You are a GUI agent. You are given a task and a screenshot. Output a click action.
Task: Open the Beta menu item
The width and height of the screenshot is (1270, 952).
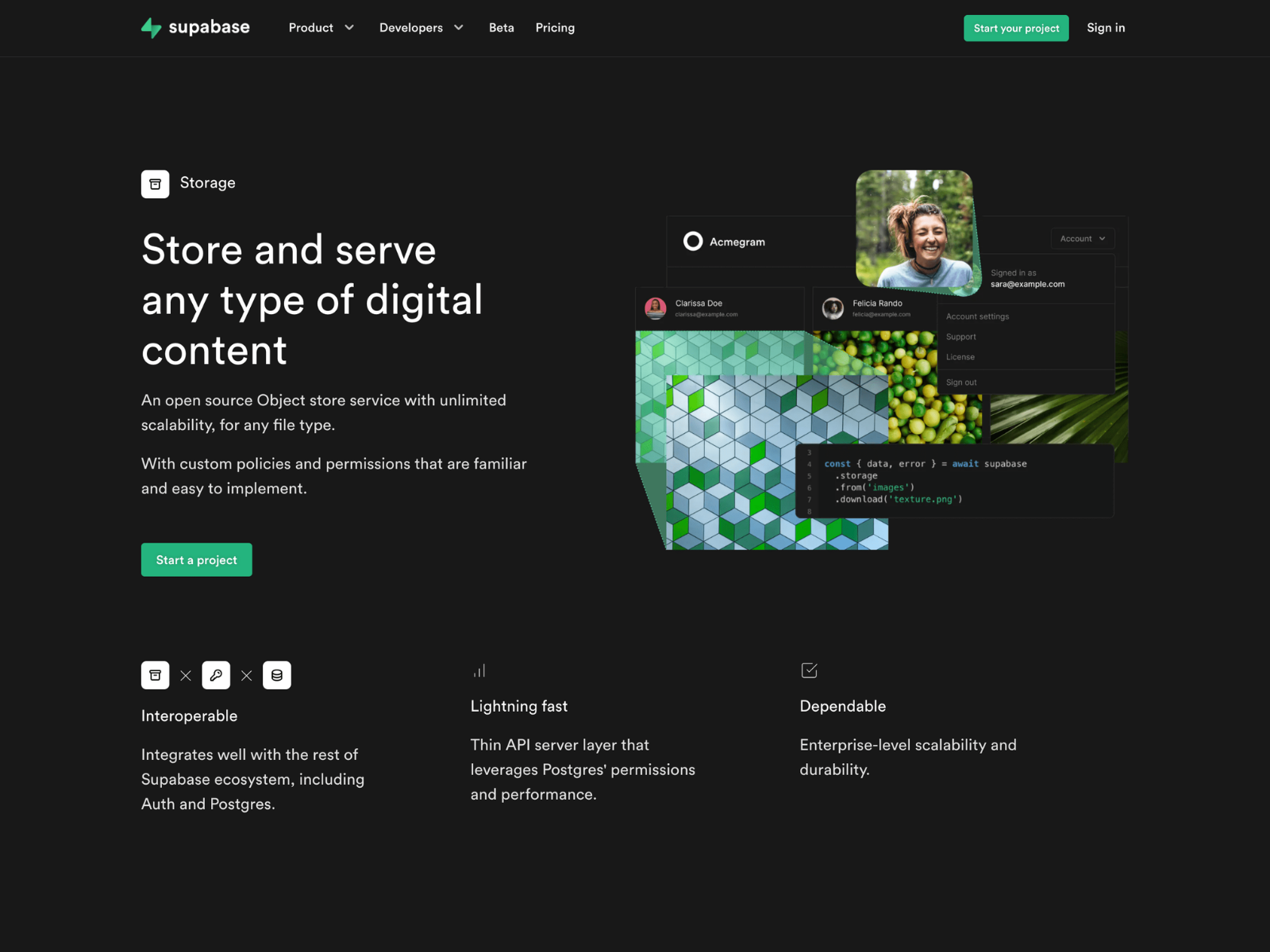(501, 28)
